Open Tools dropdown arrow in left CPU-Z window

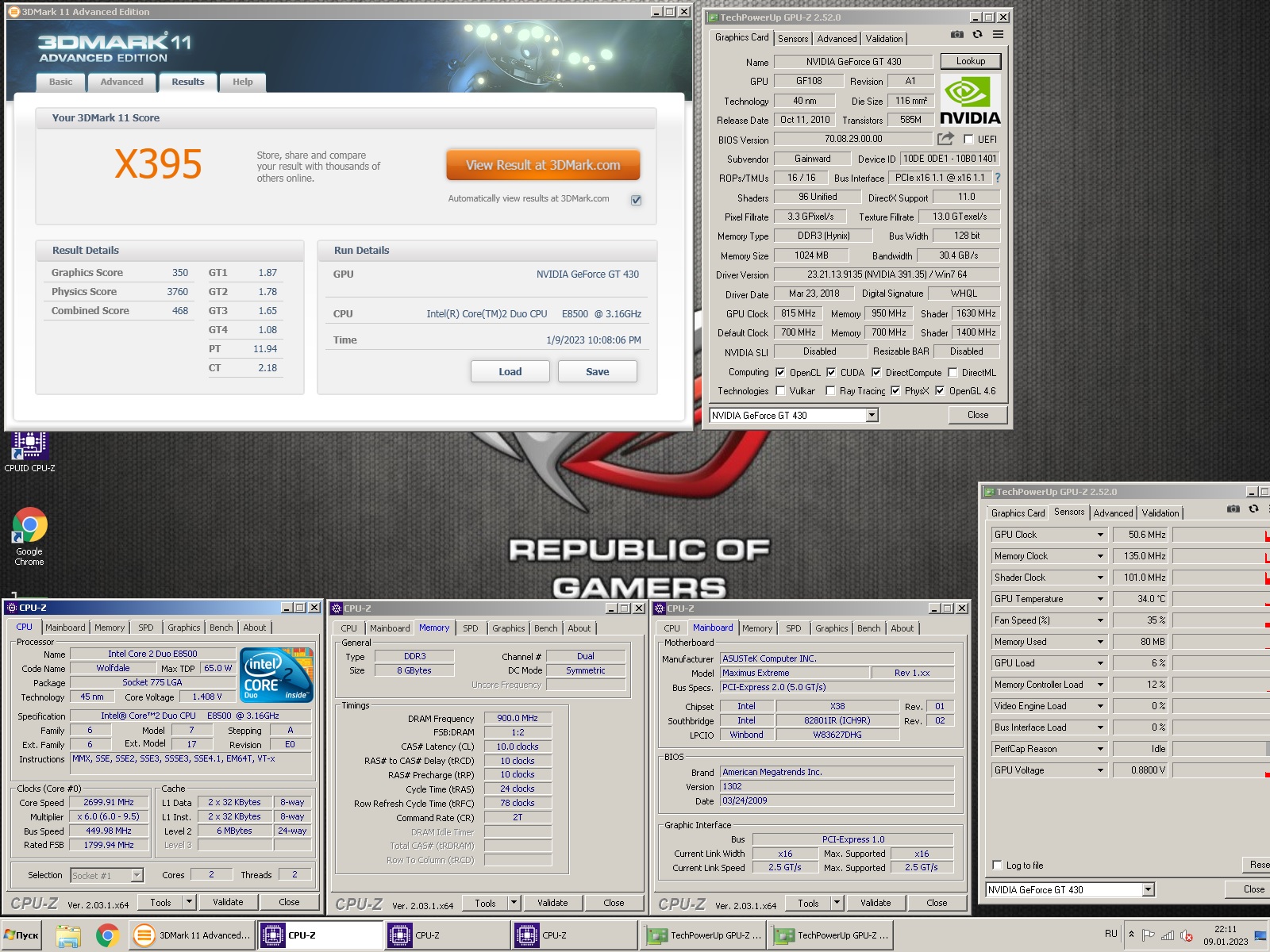tap(189, 902)
